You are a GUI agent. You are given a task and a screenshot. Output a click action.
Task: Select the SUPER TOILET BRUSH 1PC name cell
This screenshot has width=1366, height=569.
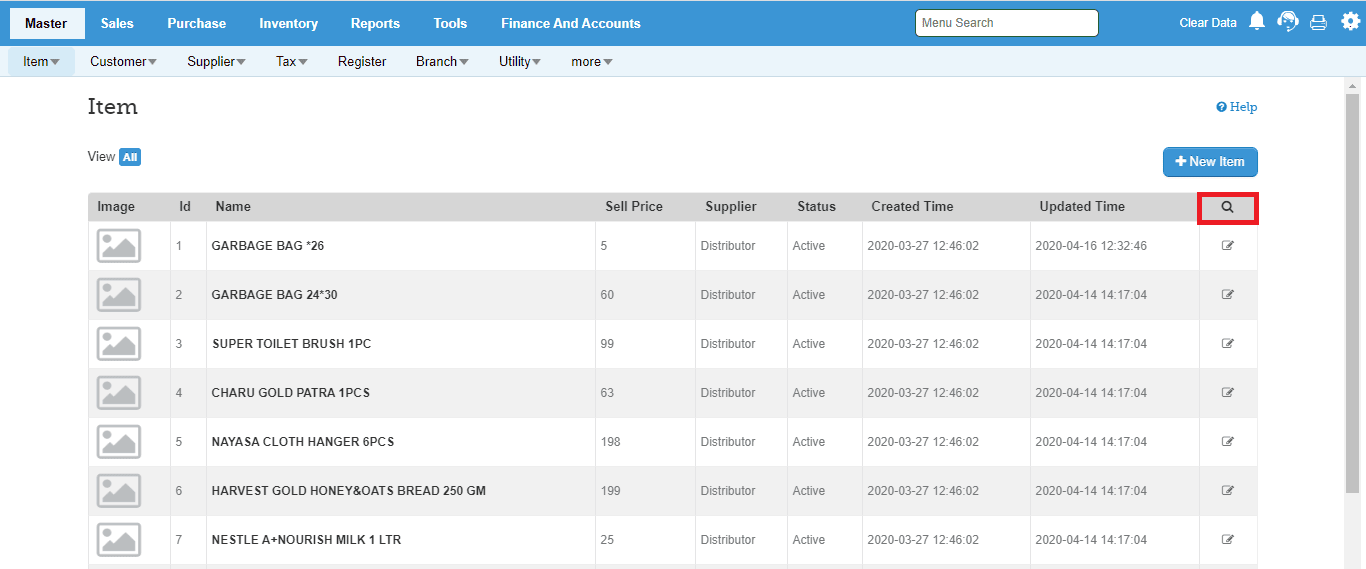[401, 344]
